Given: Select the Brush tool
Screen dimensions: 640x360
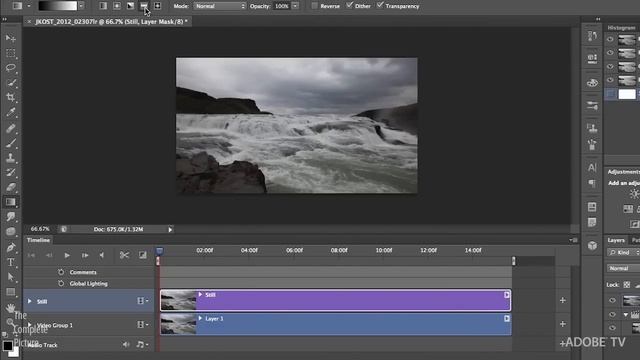Looking at the screenshot, I should click(x=11, y=143).
